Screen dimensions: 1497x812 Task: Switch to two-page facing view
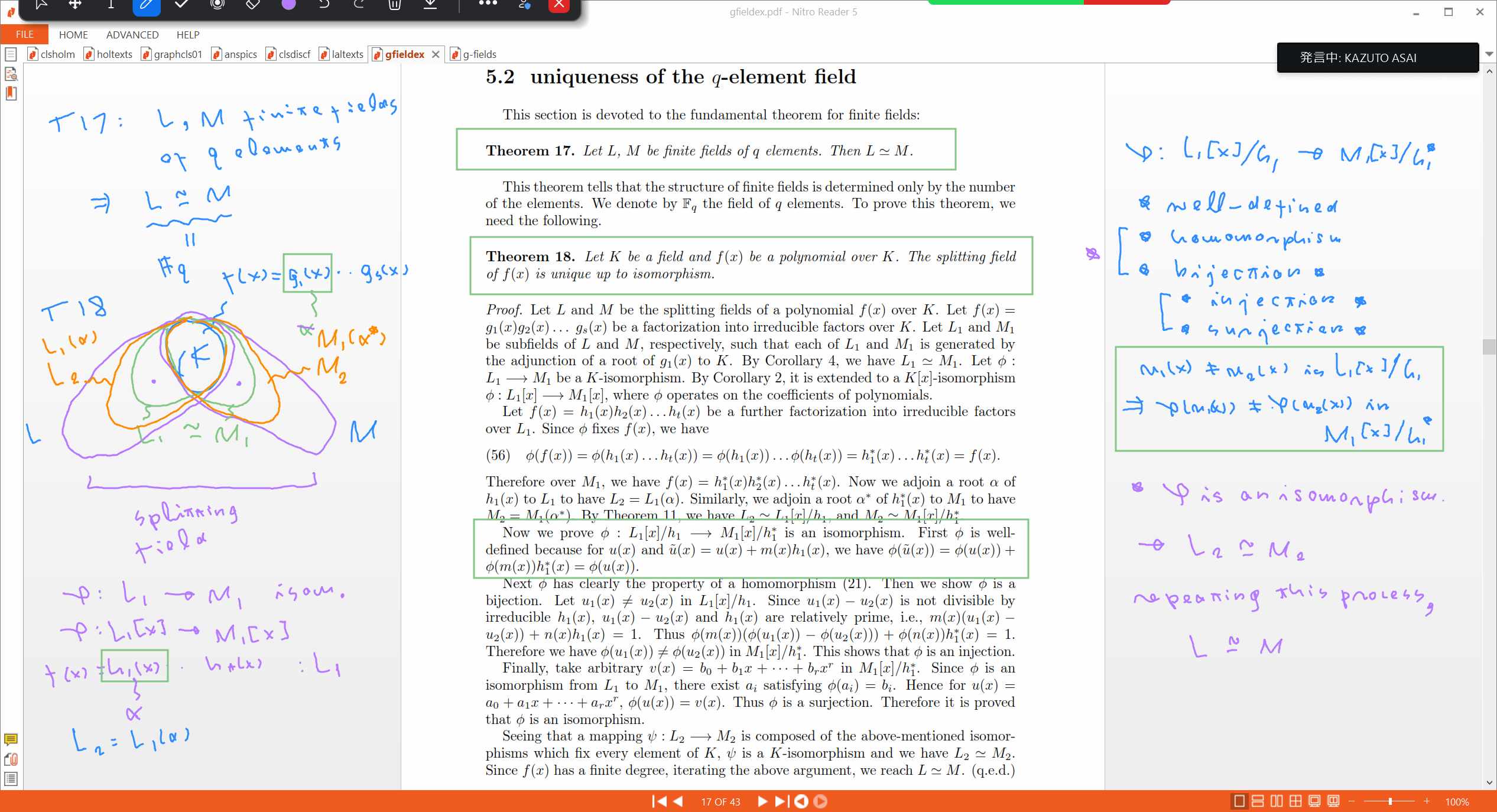pos(1277,801)
